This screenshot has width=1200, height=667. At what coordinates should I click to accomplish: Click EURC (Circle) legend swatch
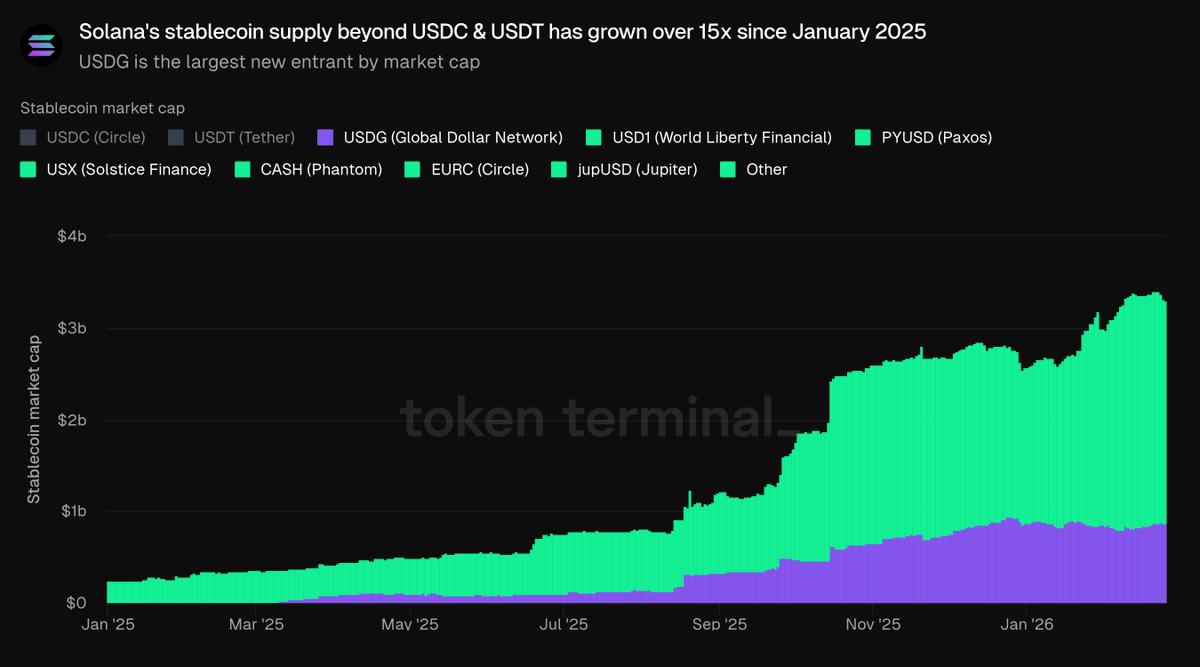412,169
